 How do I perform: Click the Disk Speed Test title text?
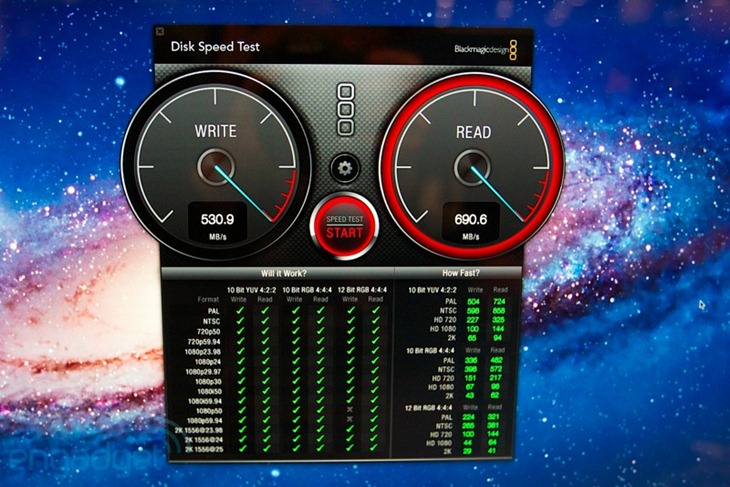point(215,47)
